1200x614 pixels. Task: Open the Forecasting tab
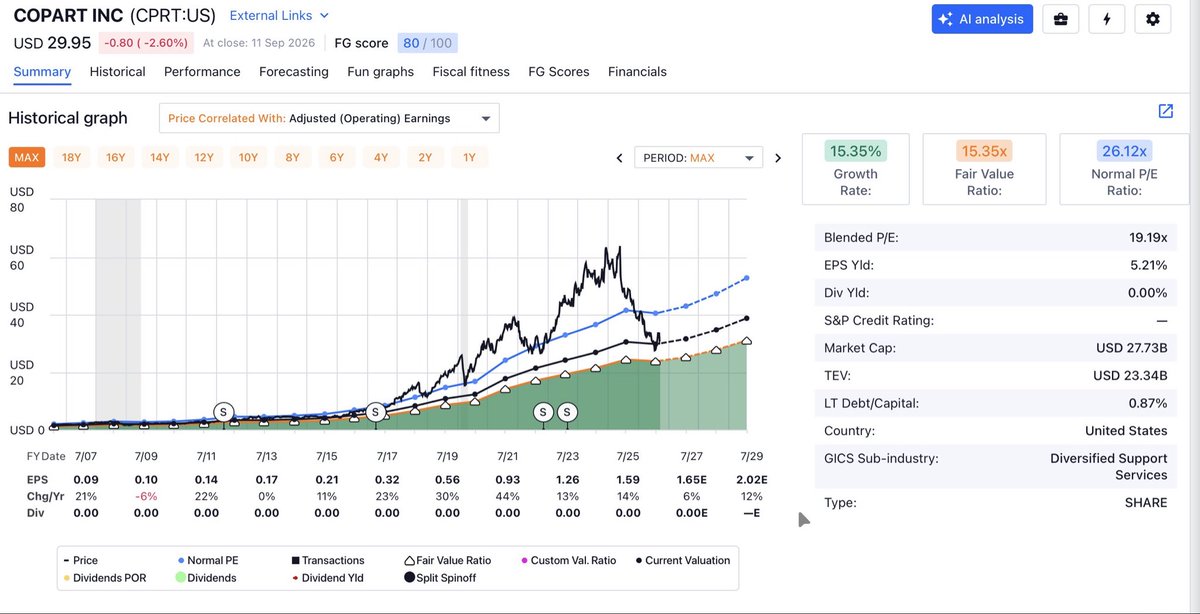294,72
